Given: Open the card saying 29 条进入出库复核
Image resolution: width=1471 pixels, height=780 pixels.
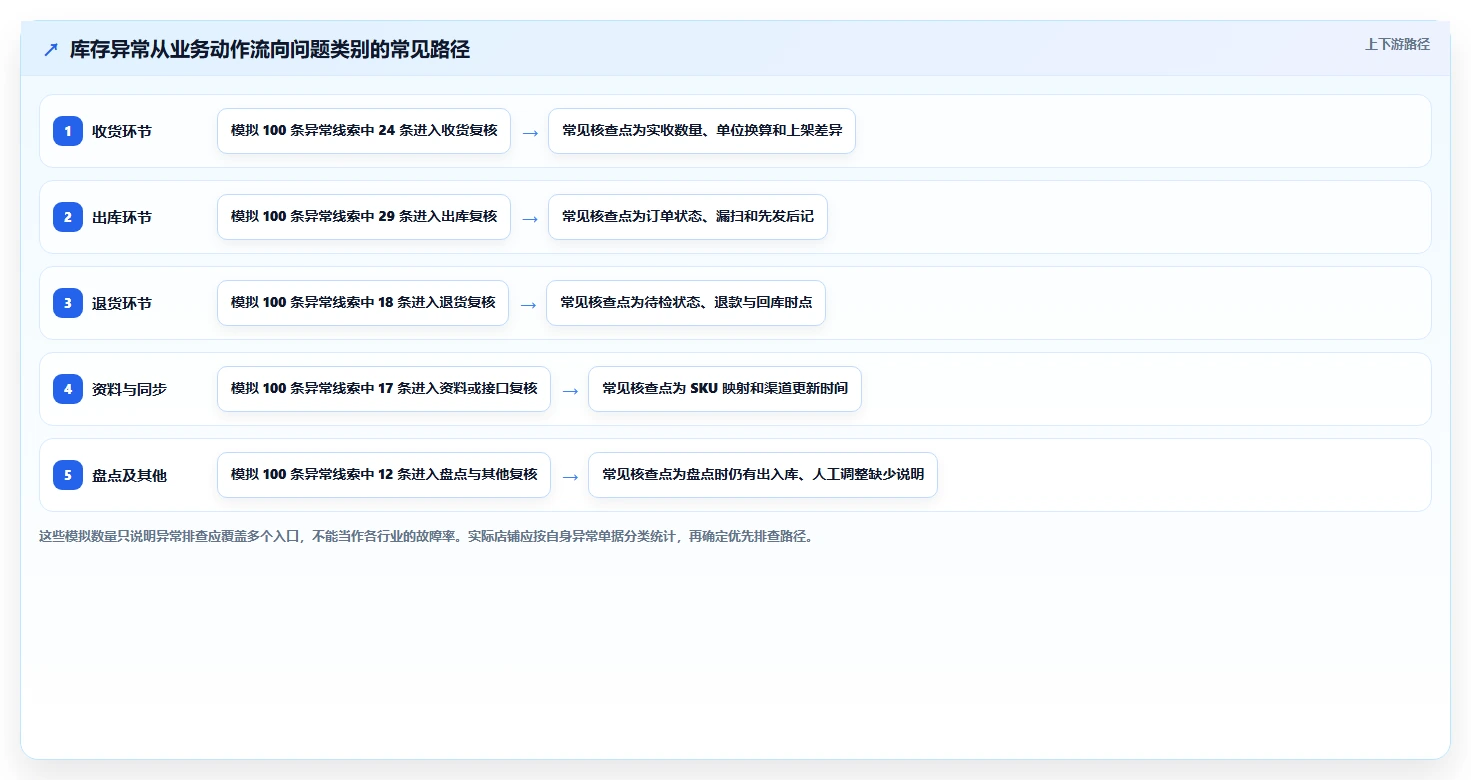Looking at the screenshot, I should tap(364, 217).
